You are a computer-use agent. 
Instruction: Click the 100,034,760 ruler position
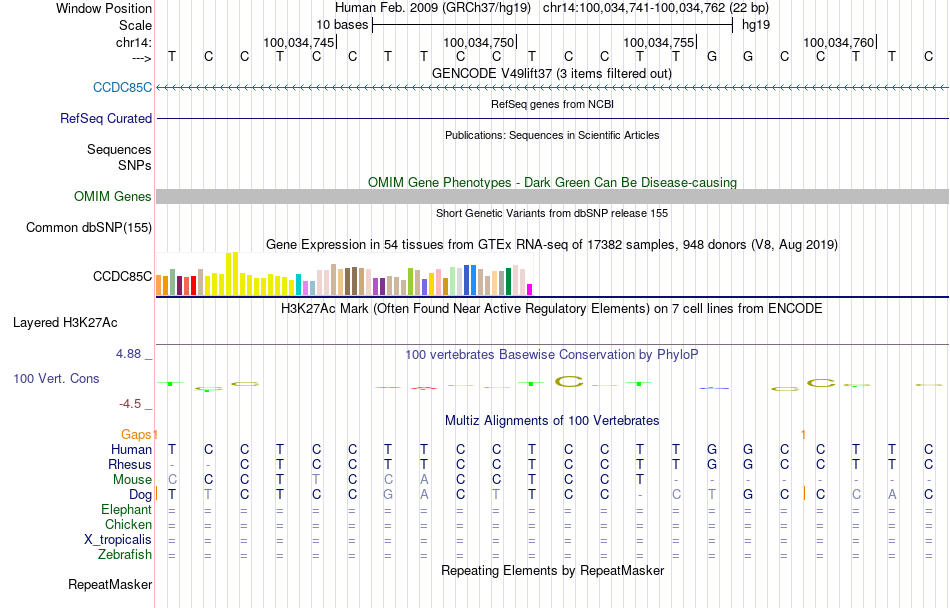click(x=839, y=42)
